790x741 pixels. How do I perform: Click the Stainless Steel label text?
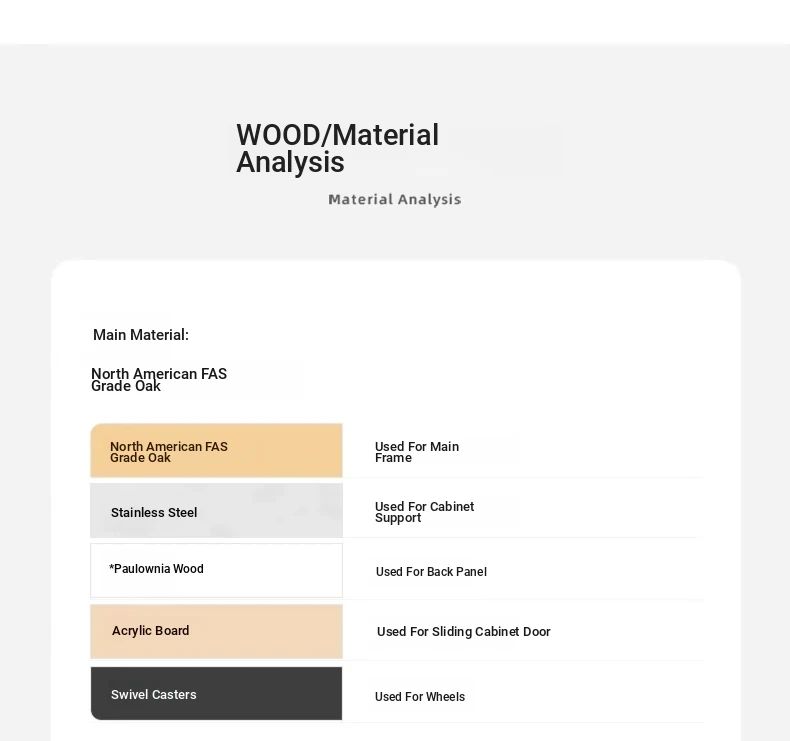click(x=154, y=513)
